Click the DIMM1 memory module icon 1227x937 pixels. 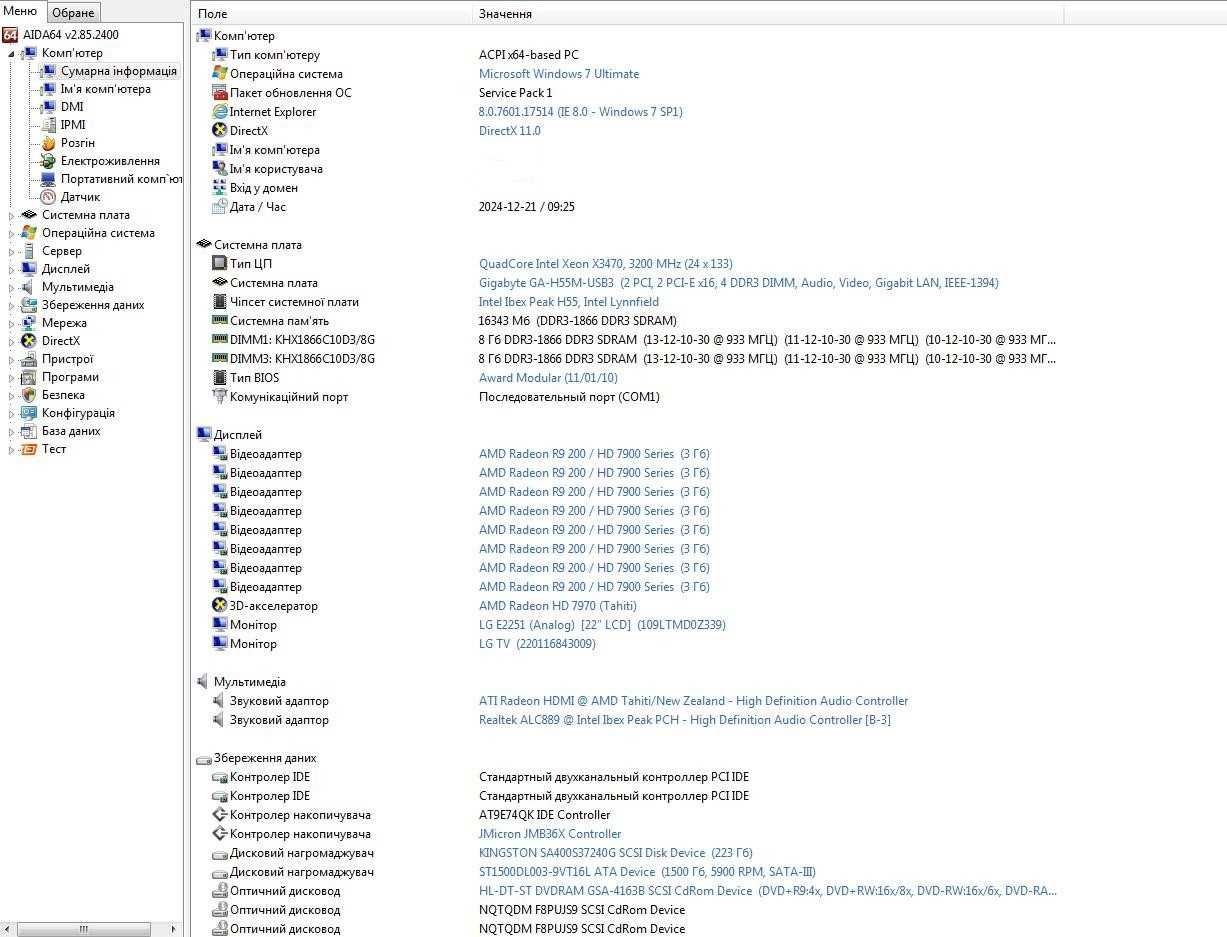[220, 340]
